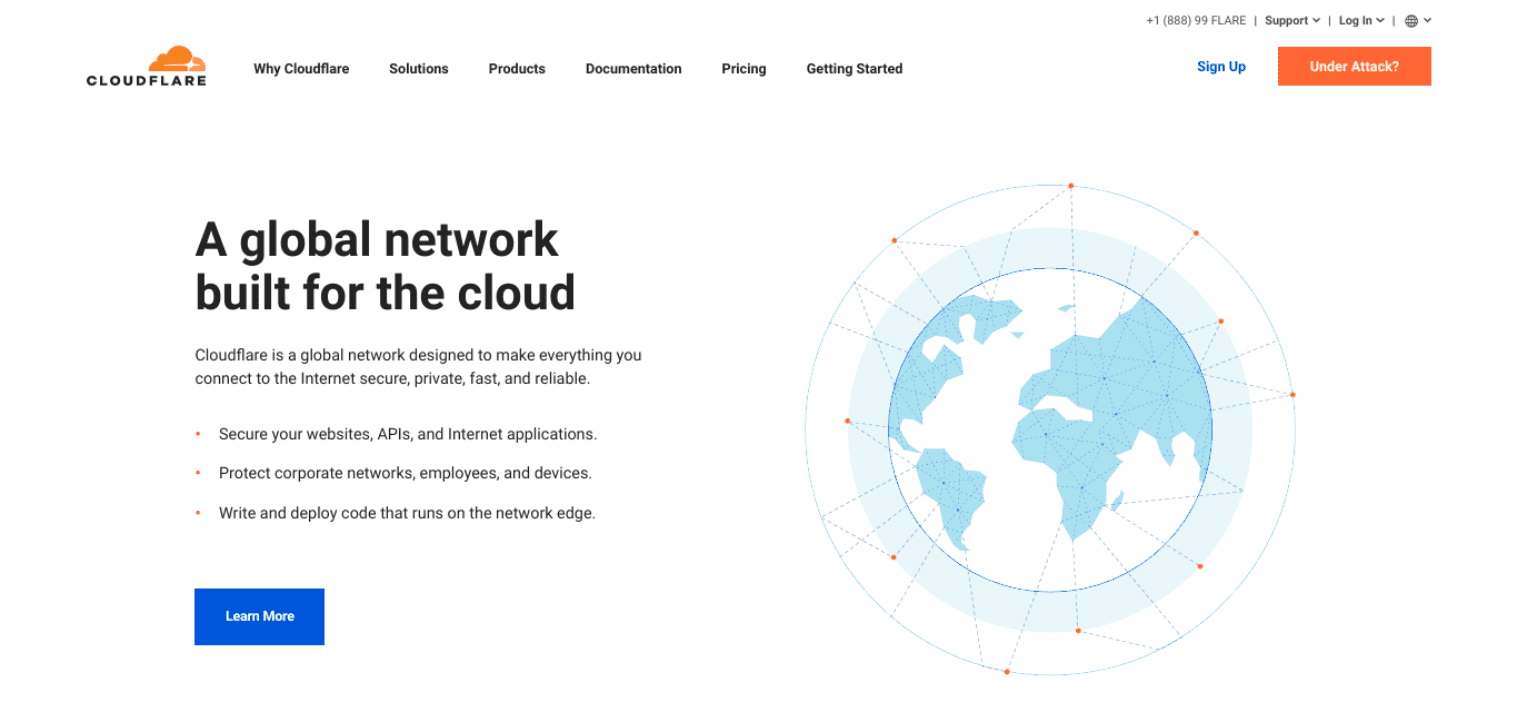The width and height of the screenshot is (1517, 702).
Task: Open the Why Cloudflare menu
Action: pyautogui.click(x=301, y=68)
